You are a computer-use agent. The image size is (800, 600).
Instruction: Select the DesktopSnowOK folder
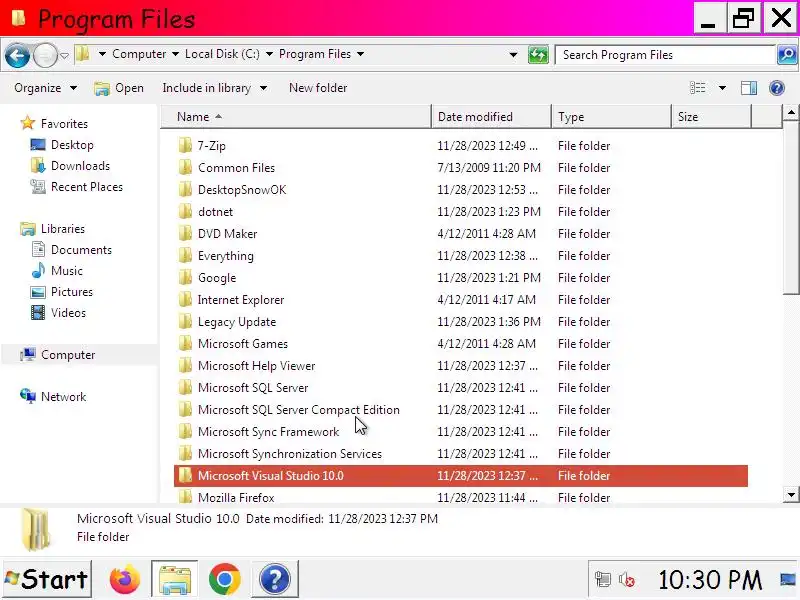point(233,190)
